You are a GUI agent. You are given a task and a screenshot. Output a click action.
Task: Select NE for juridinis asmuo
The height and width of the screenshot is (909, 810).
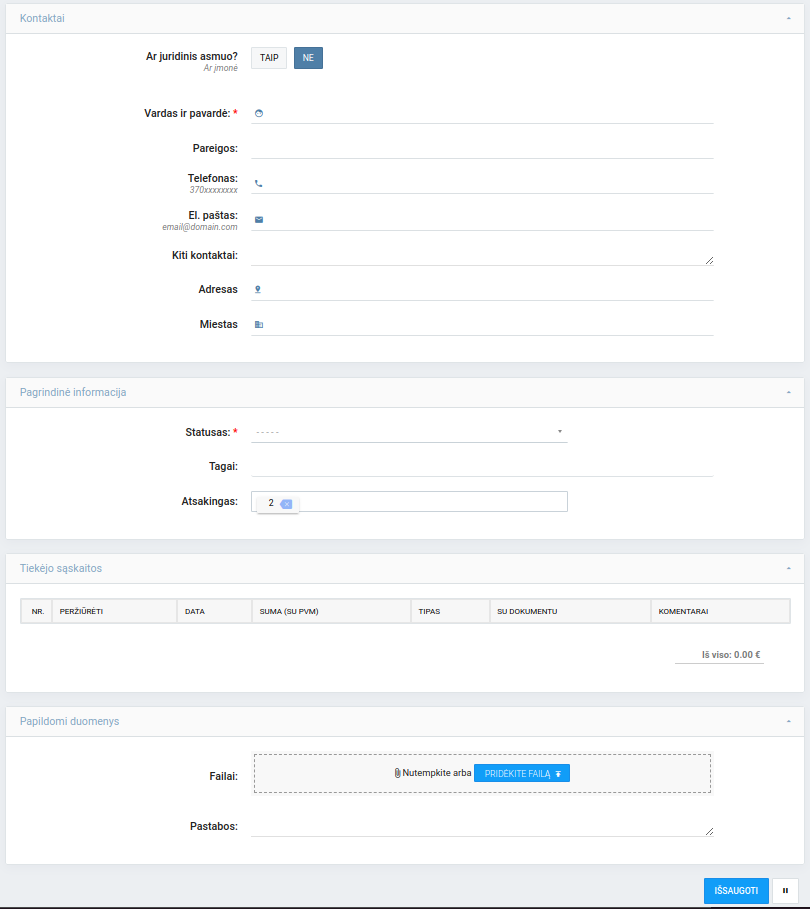[x=308, y=59]
